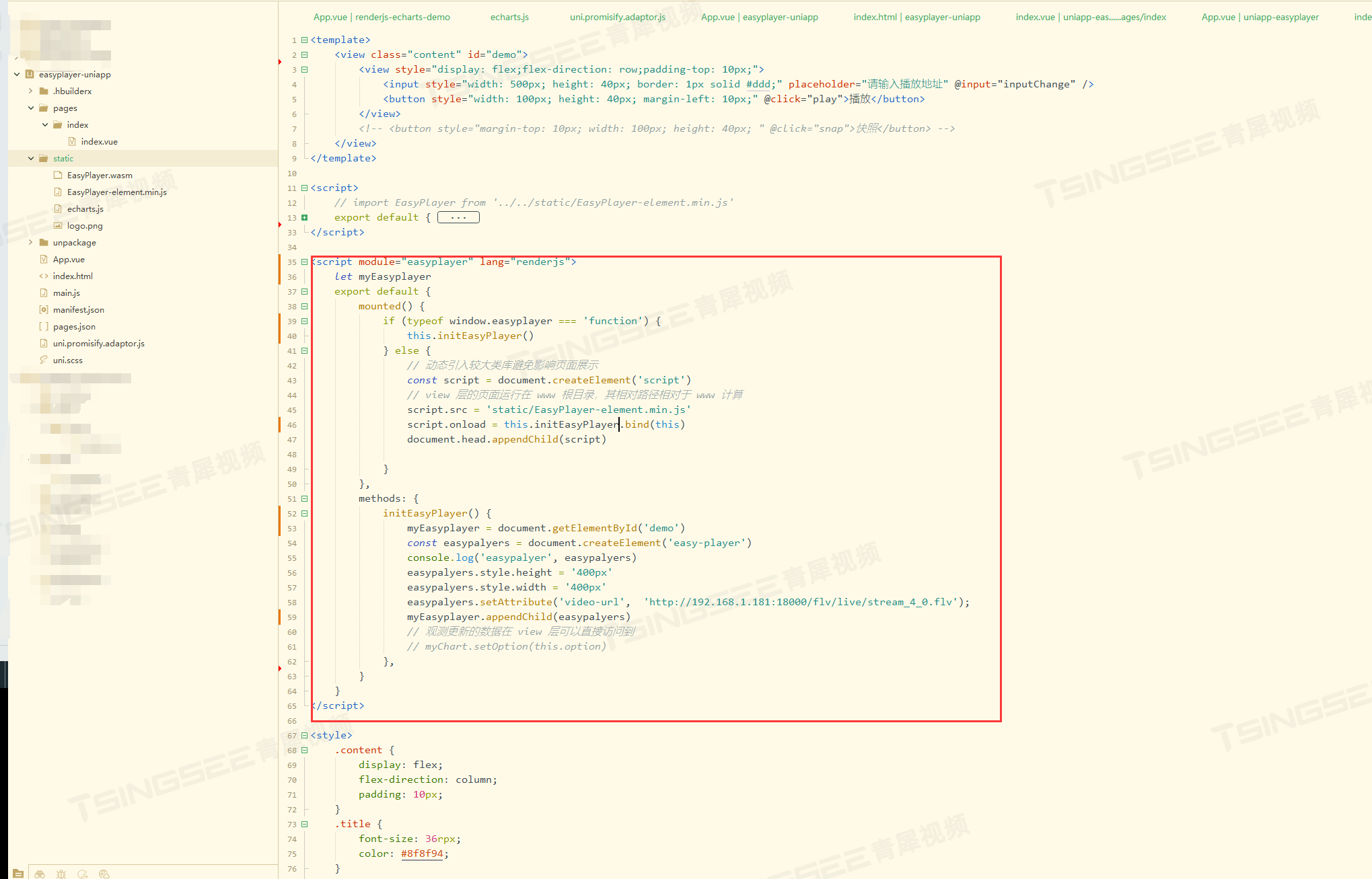
Task: Collapse the static folder chevron
Action: [31, 158]
